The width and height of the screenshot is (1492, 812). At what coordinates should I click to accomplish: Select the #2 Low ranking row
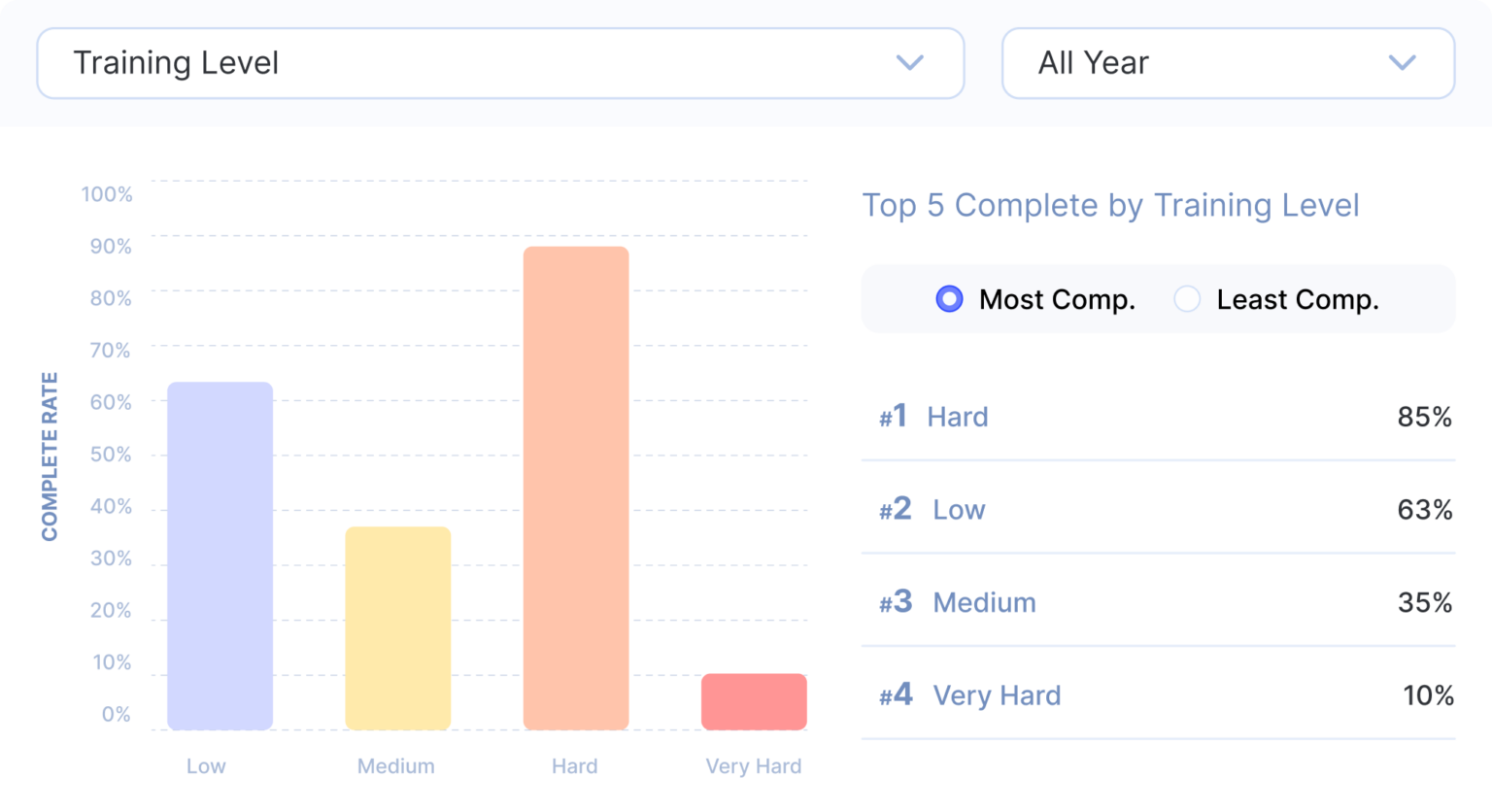[1158, 509]
